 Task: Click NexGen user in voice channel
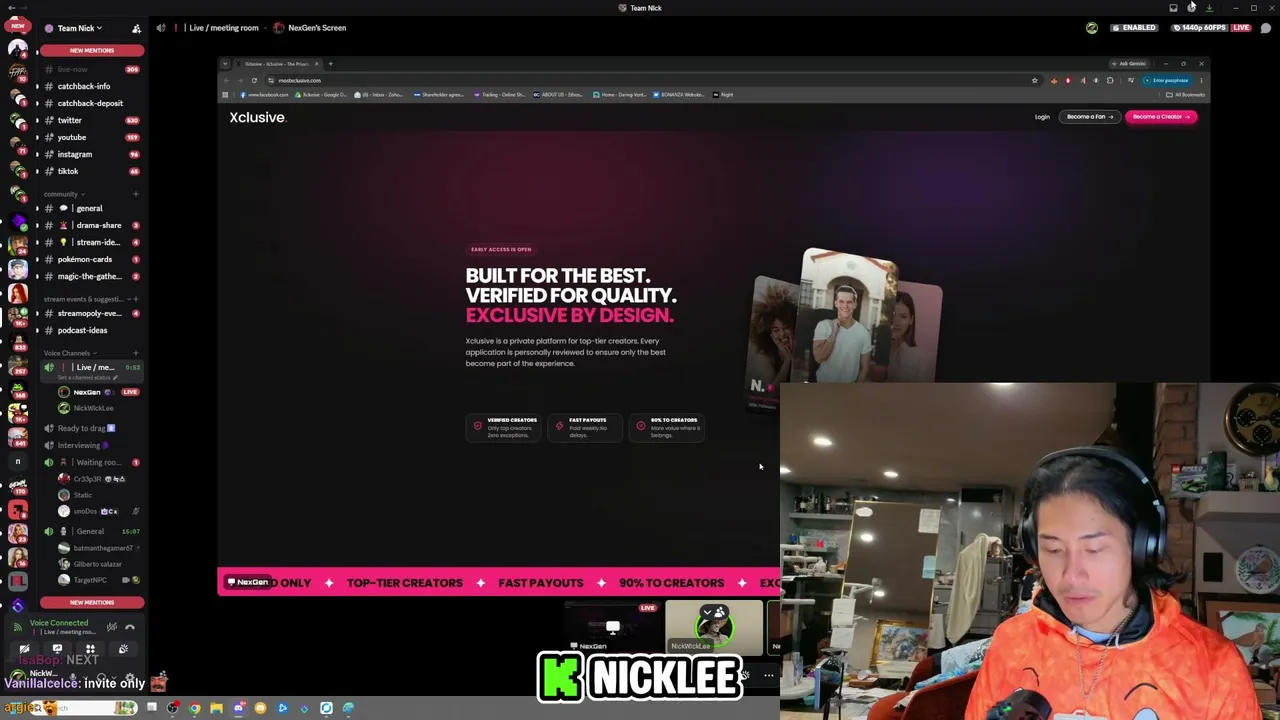click(98, 392)
